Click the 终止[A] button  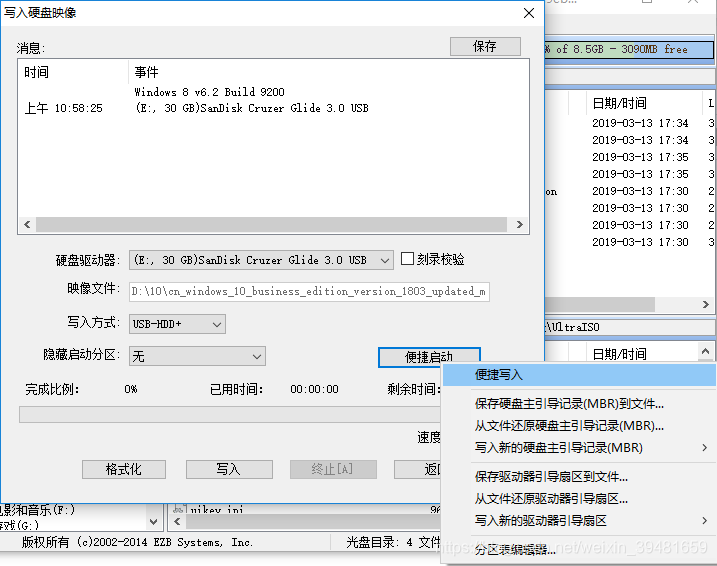coord(333,470)
